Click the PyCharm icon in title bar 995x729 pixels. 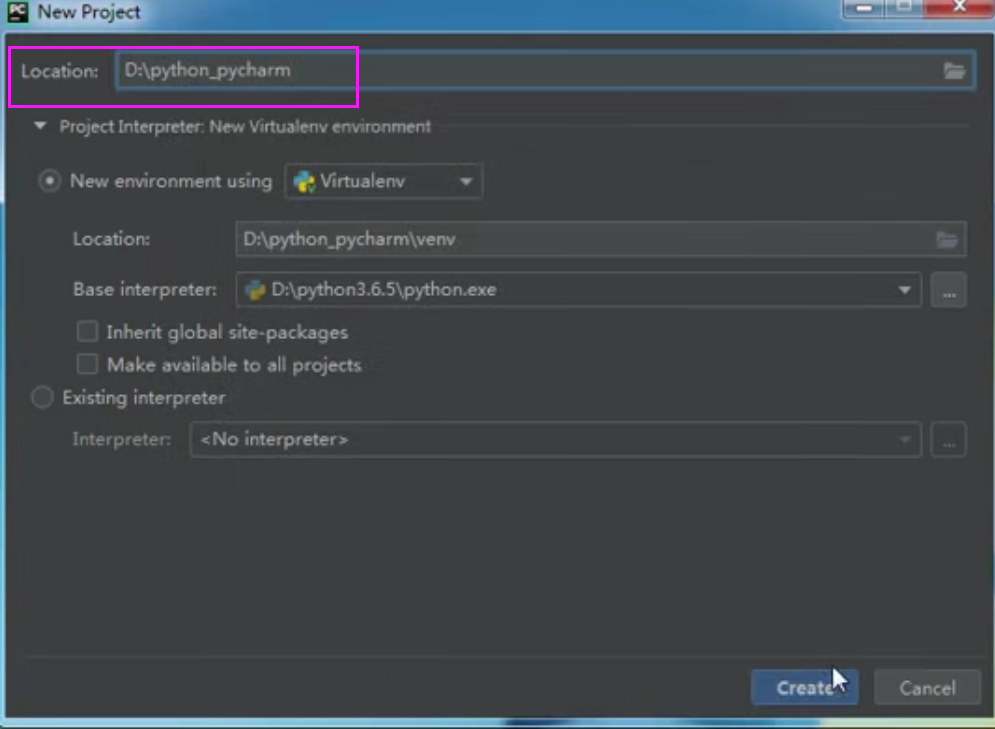click(x=18, y=11)
